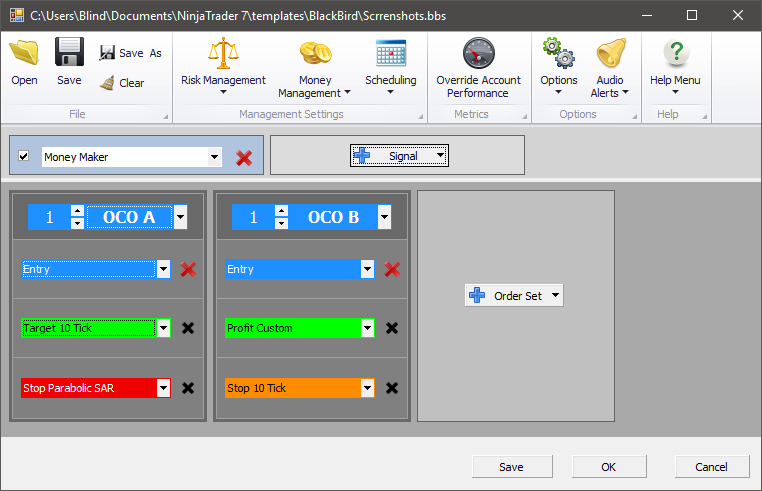Expand OCO A Entry dropdown
Viewport: 762px width, 491px height.
tap(163, 269)
